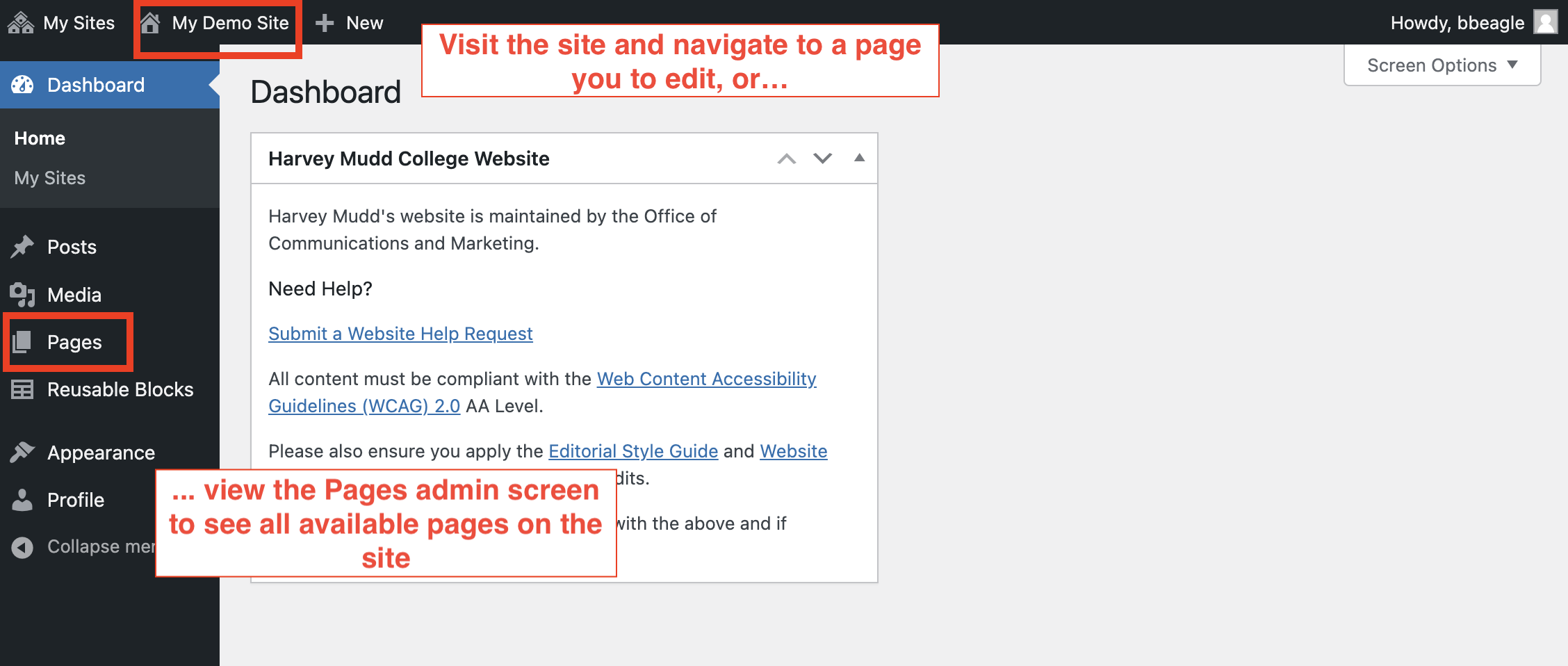Screen dimensions: 1568x666
Task: Click the plus icon beside New
Action: [325, 23]
